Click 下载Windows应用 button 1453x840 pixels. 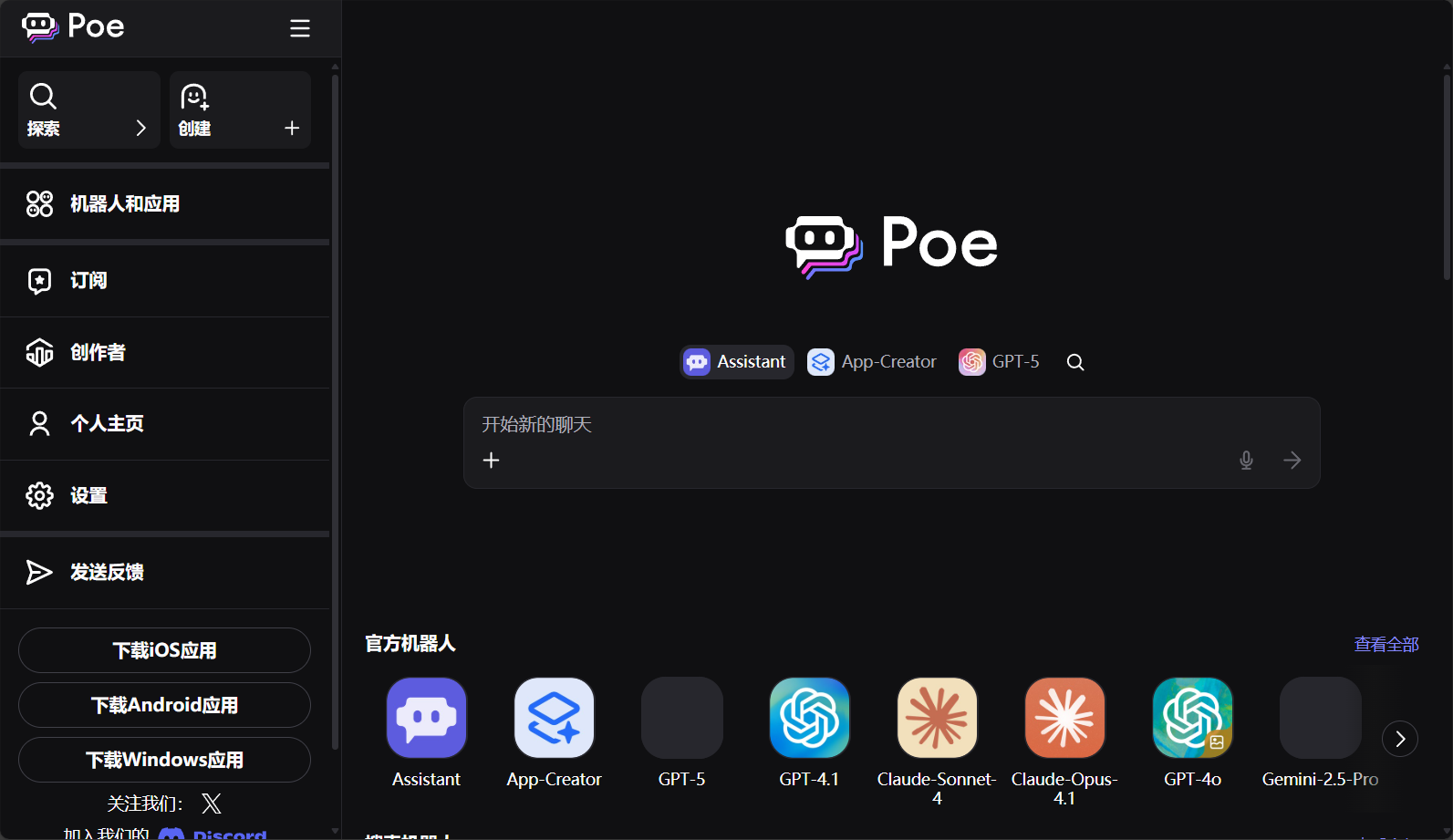[x=164, y=760]
